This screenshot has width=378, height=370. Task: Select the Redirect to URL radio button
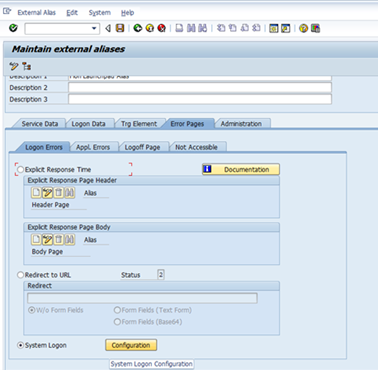click(21, 275)
